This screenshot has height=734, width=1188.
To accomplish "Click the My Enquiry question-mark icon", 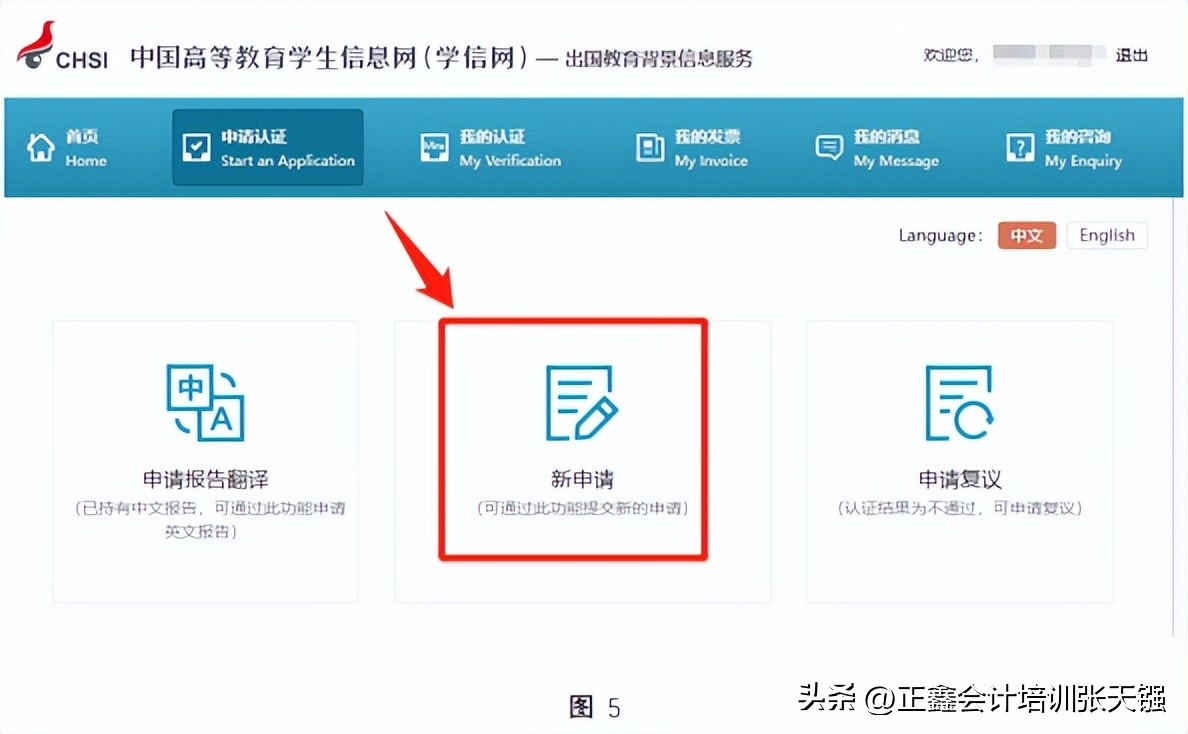I will pyautogui.click(x=1019, y=146).
